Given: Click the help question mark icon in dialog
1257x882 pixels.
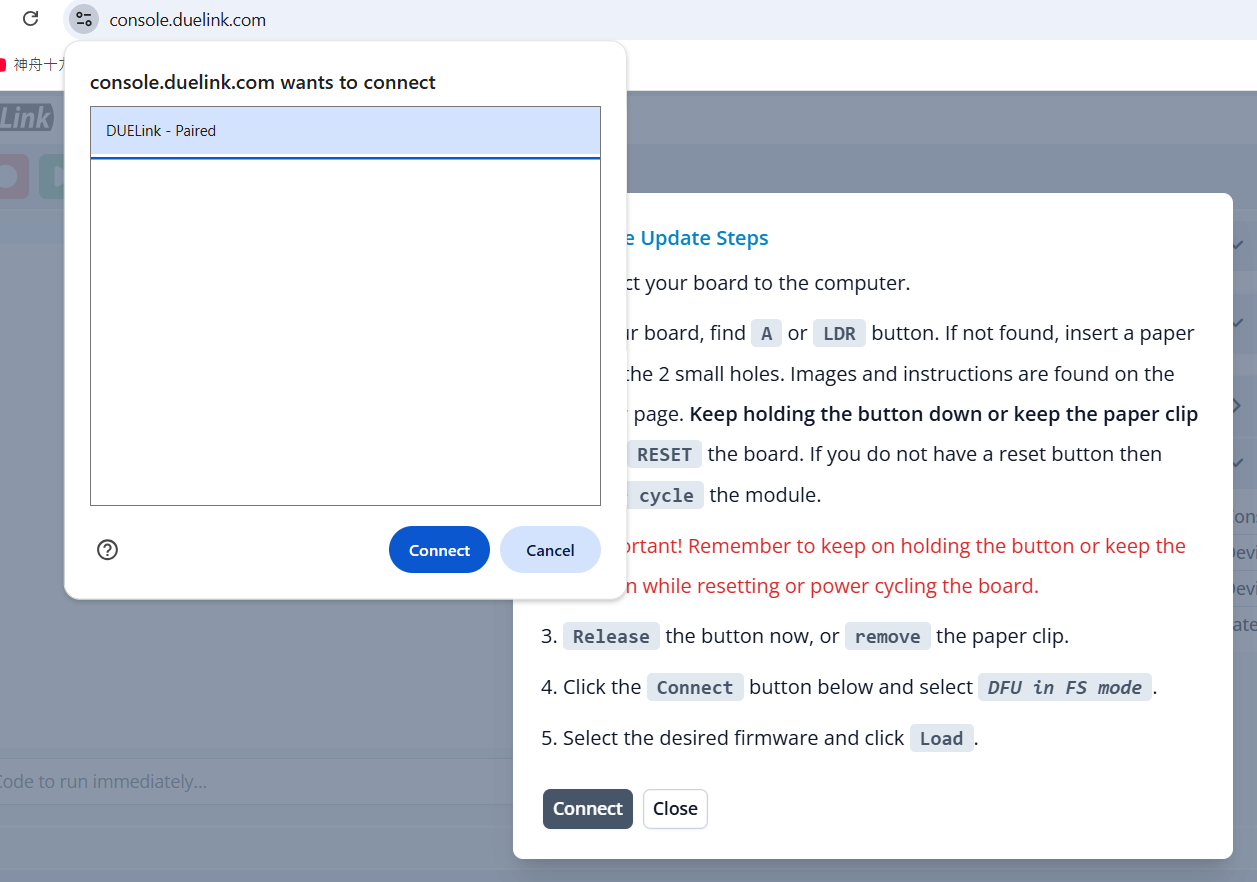Looking at the screenshot, I should (108, 549).
